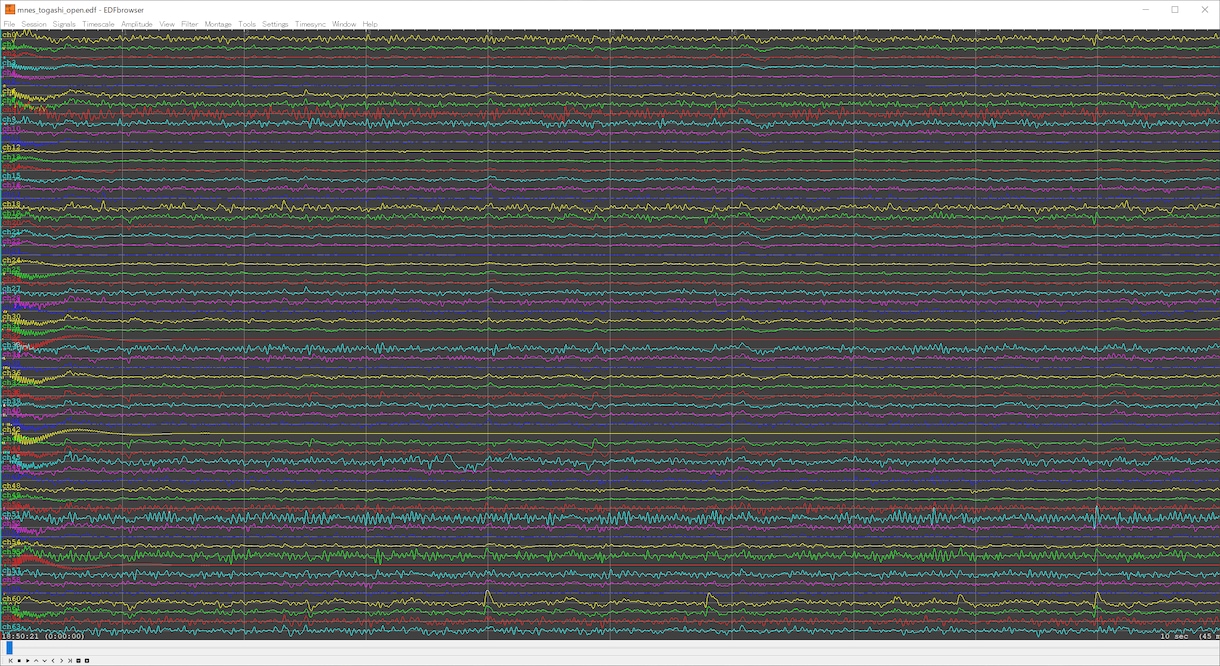Select the ch42 signal label
This screenshot has width=1220, height=666.
click(x=11, y=430)
